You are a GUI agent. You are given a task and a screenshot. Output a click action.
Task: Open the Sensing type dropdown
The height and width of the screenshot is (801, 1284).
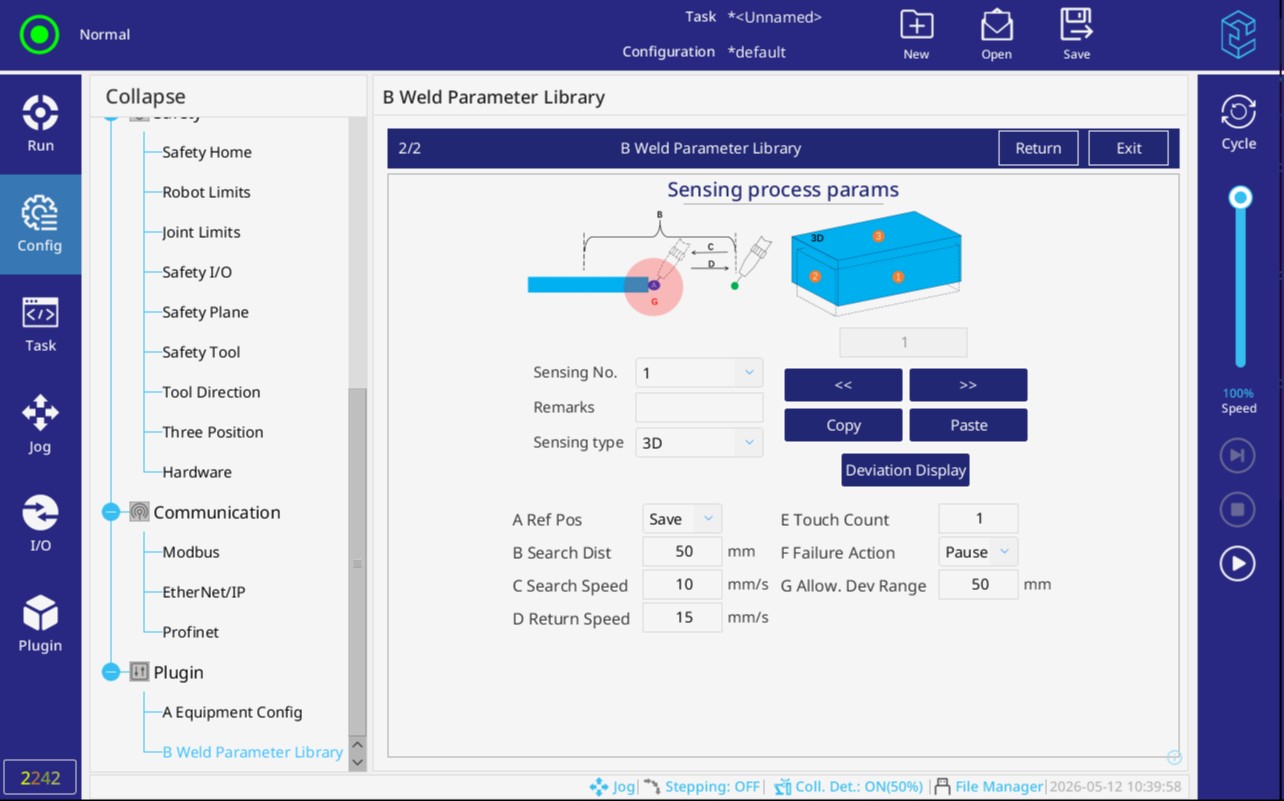click(699, 442)
